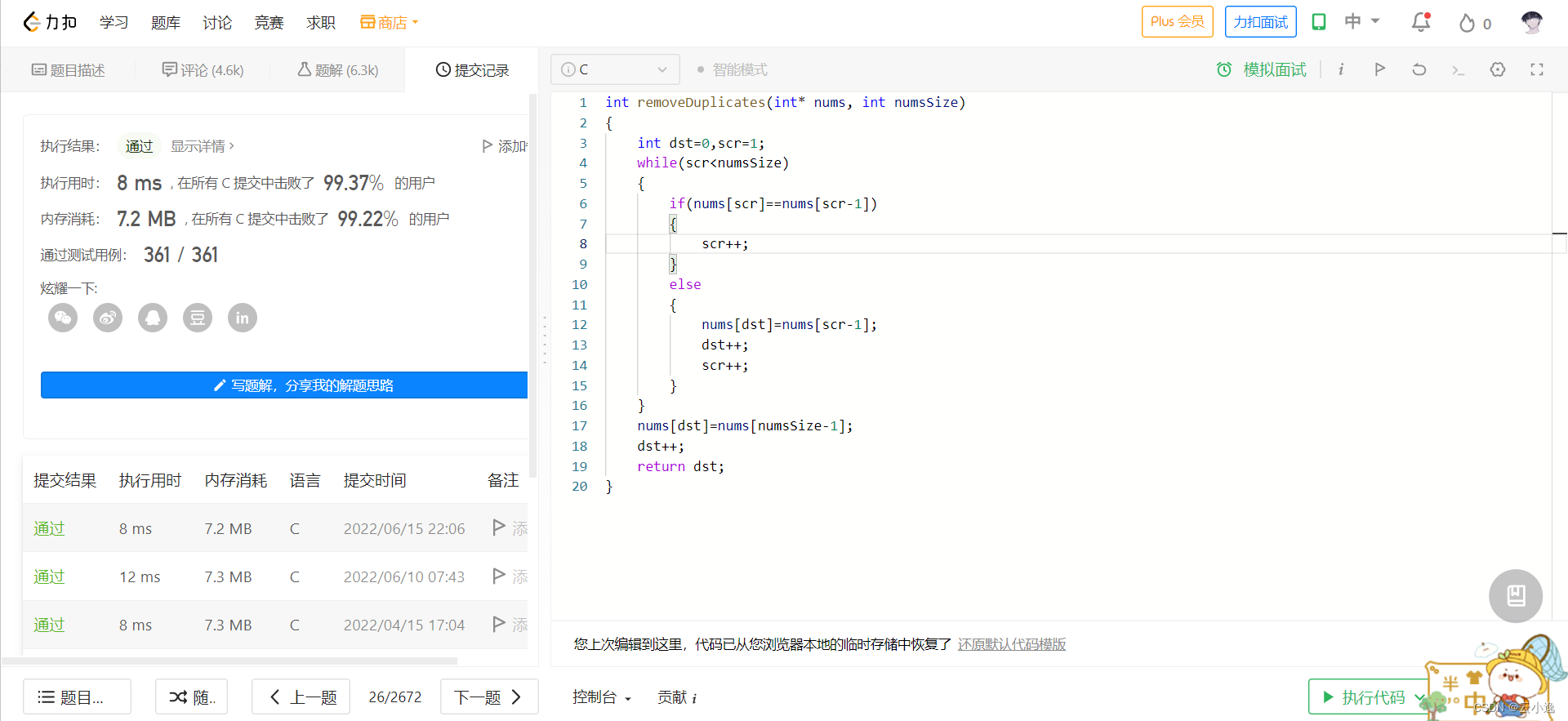Add note for 2022/06/10 submission
Screen dimensions: 1568x721
point(510,576)
